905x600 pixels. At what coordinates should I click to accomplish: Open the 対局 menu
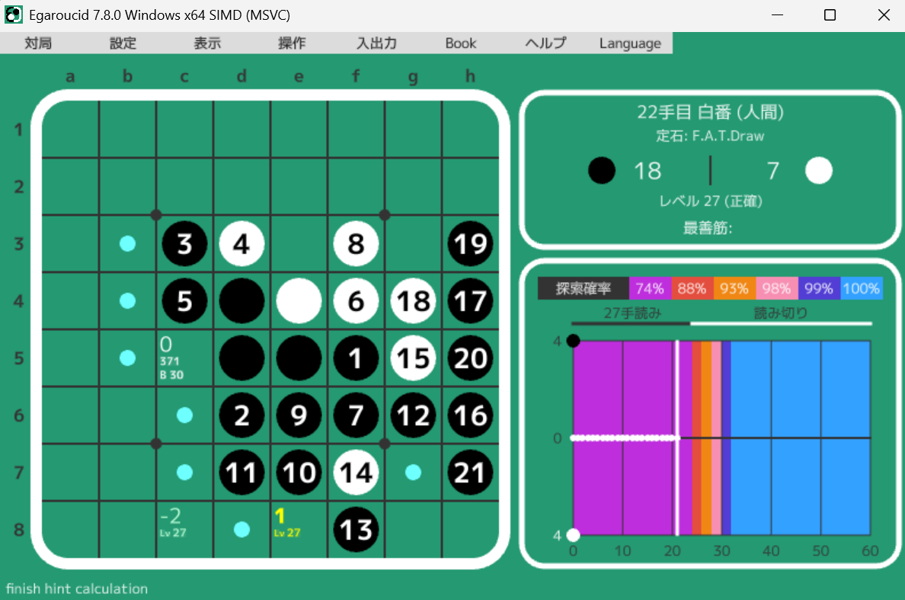pos(39,43)
